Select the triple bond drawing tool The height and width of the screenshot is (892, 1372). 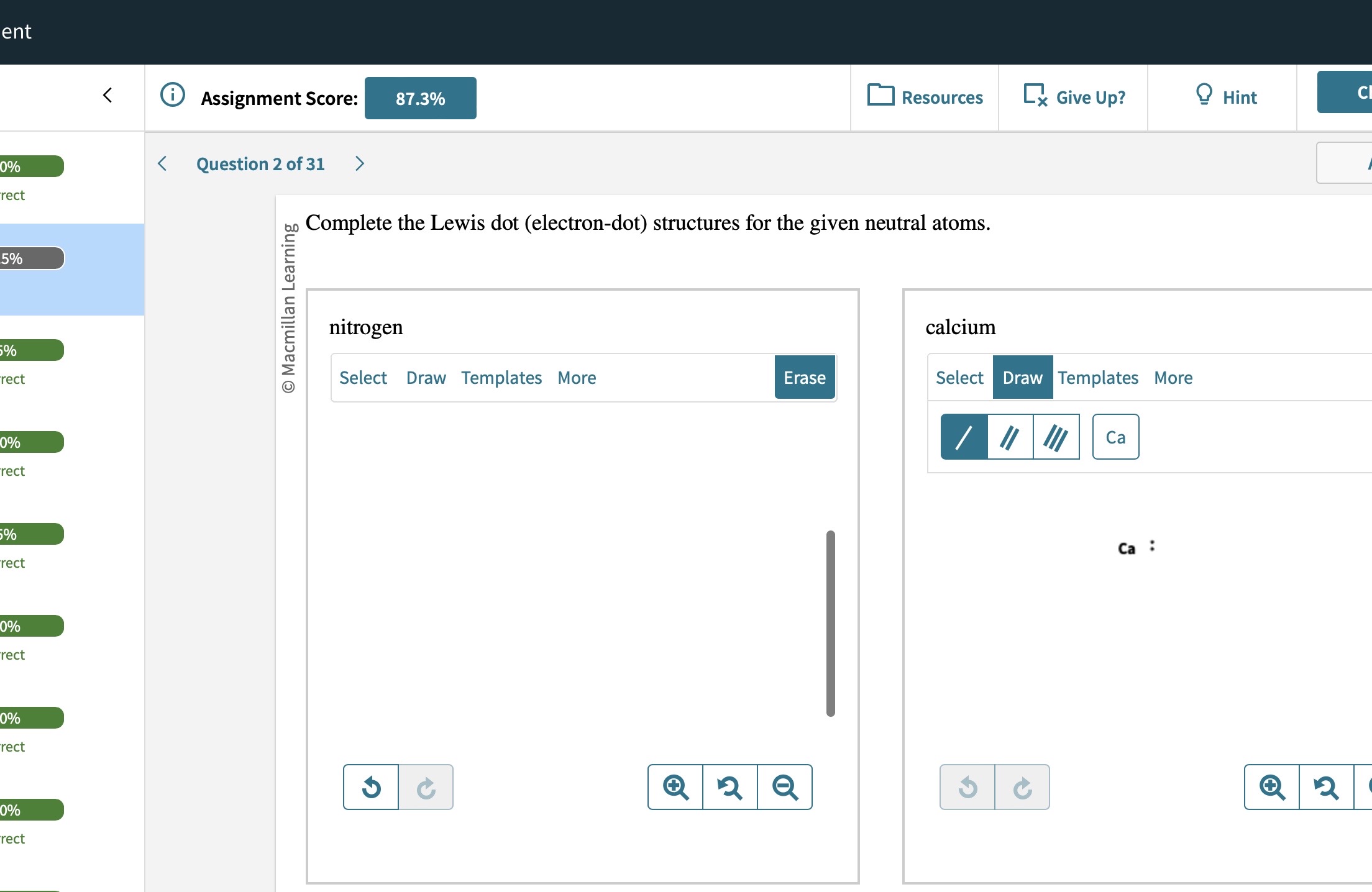1056,437
